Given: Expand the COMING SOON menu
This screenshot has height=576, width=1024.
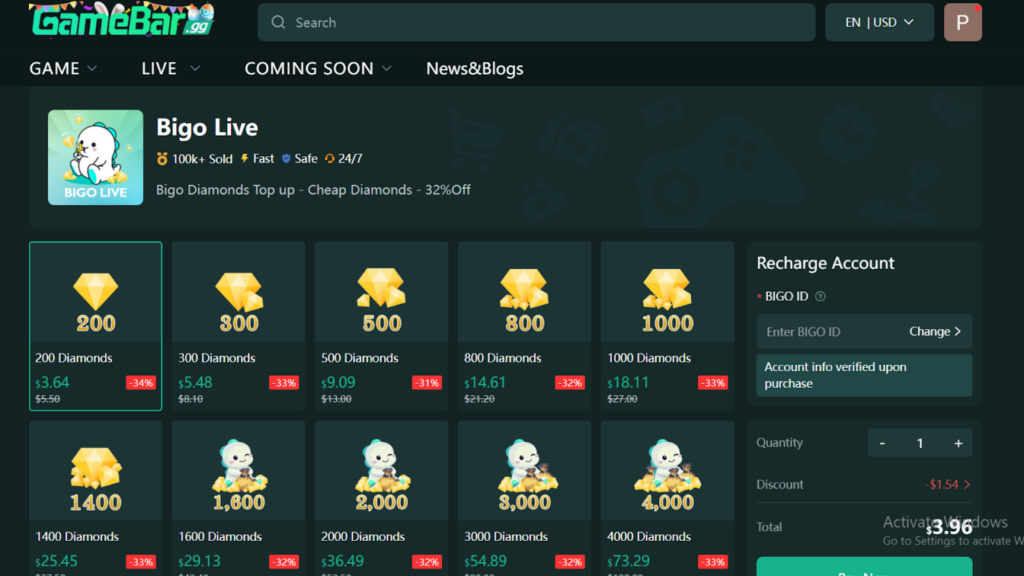Looking at the screenshot, I should tap(317, 68).
